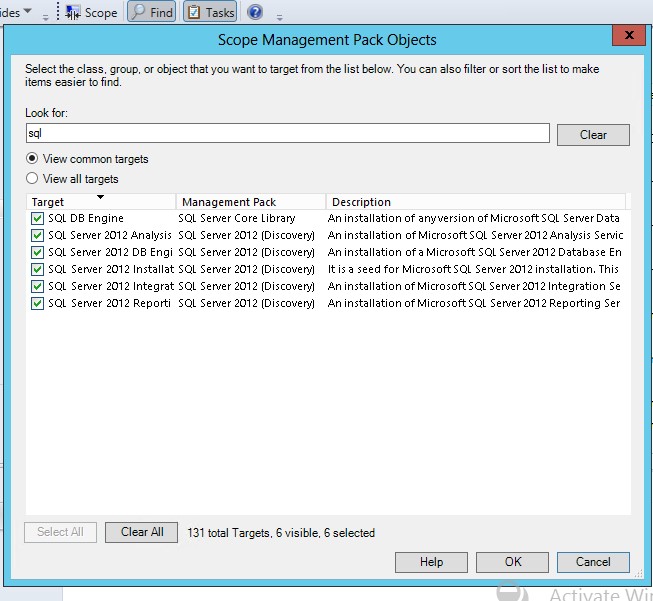Open the 'ides' dropdown arrow in toolbar

(27, 10)
